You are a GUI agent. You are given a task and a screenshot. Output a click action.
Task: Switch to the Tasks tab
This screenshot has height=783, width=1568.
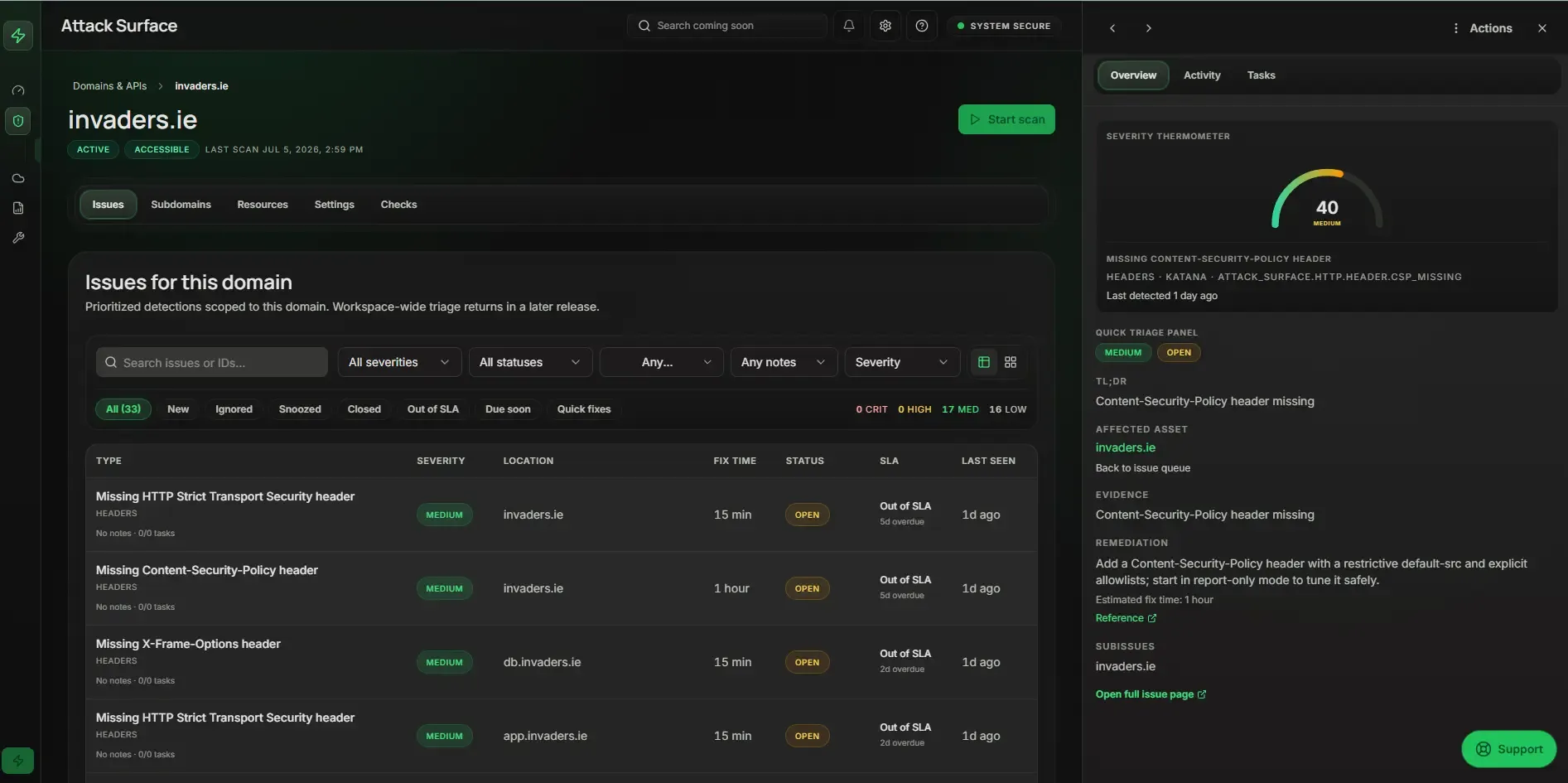(x=1261, y=75)
